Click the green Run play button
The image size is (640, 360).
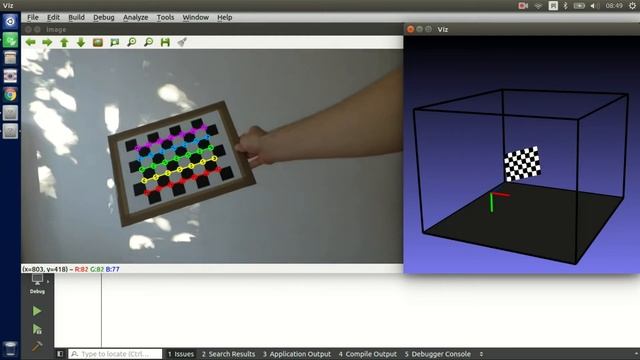(37, 311)
